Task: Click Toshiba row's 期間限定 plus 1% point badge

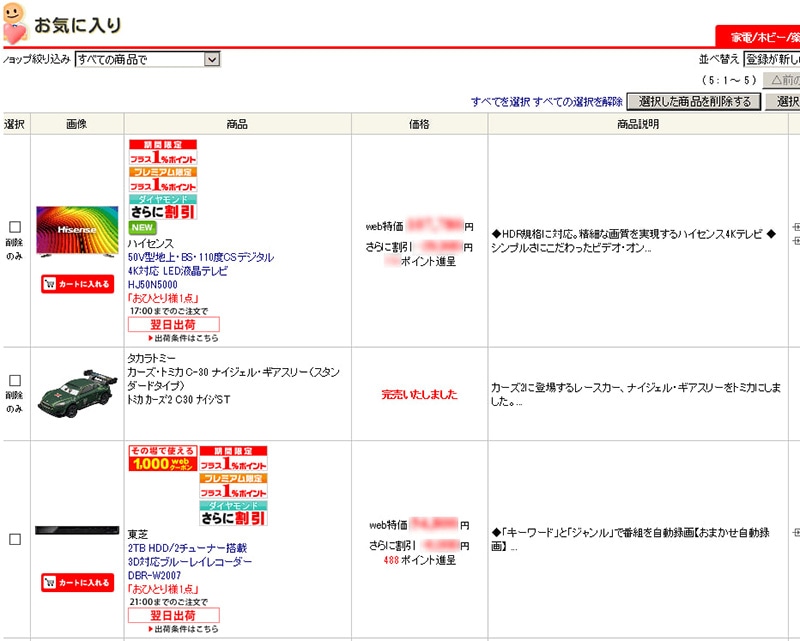Action: (x=233, y=458)
